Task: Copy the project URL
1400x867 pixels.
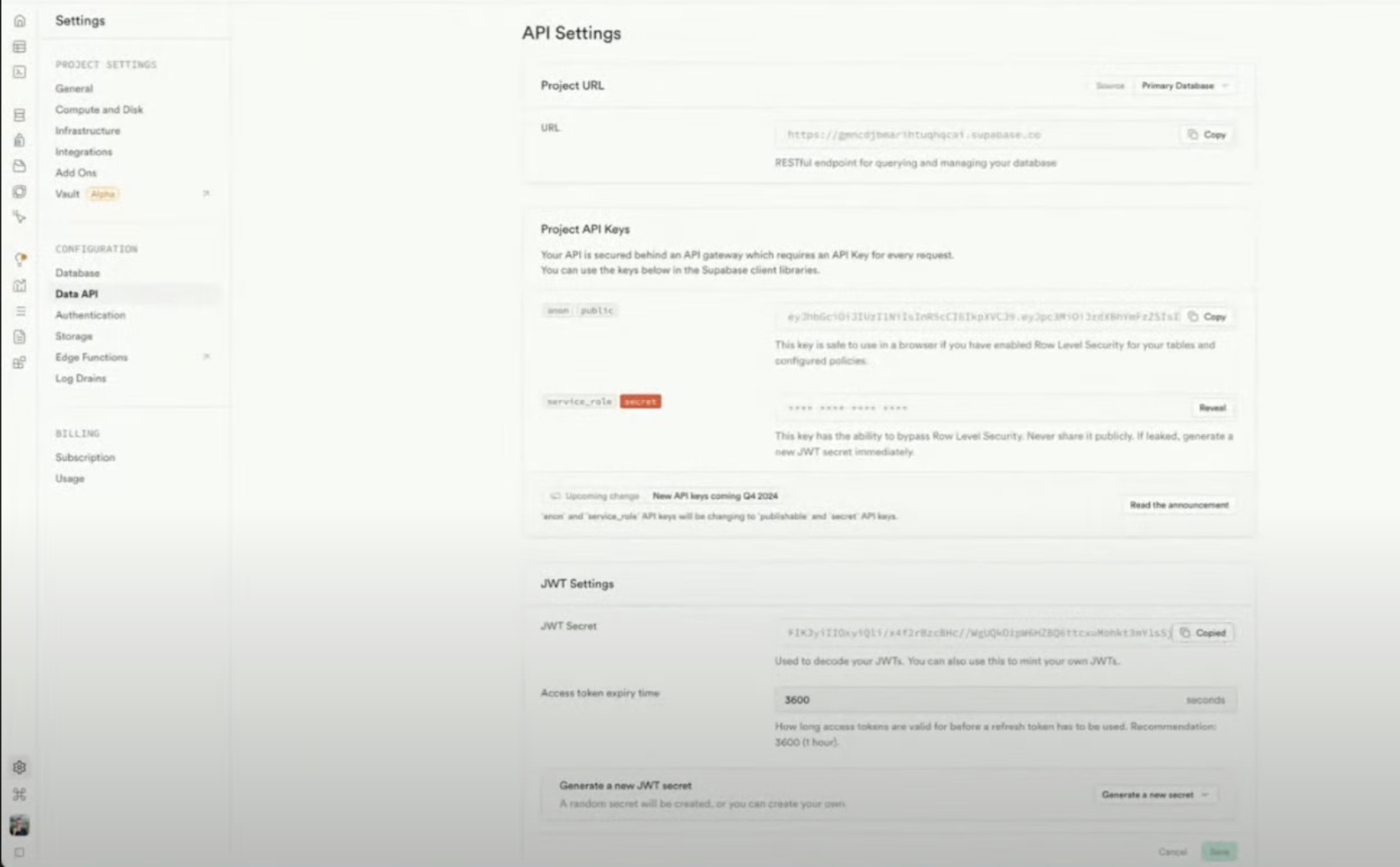Action: [1206, 134]
